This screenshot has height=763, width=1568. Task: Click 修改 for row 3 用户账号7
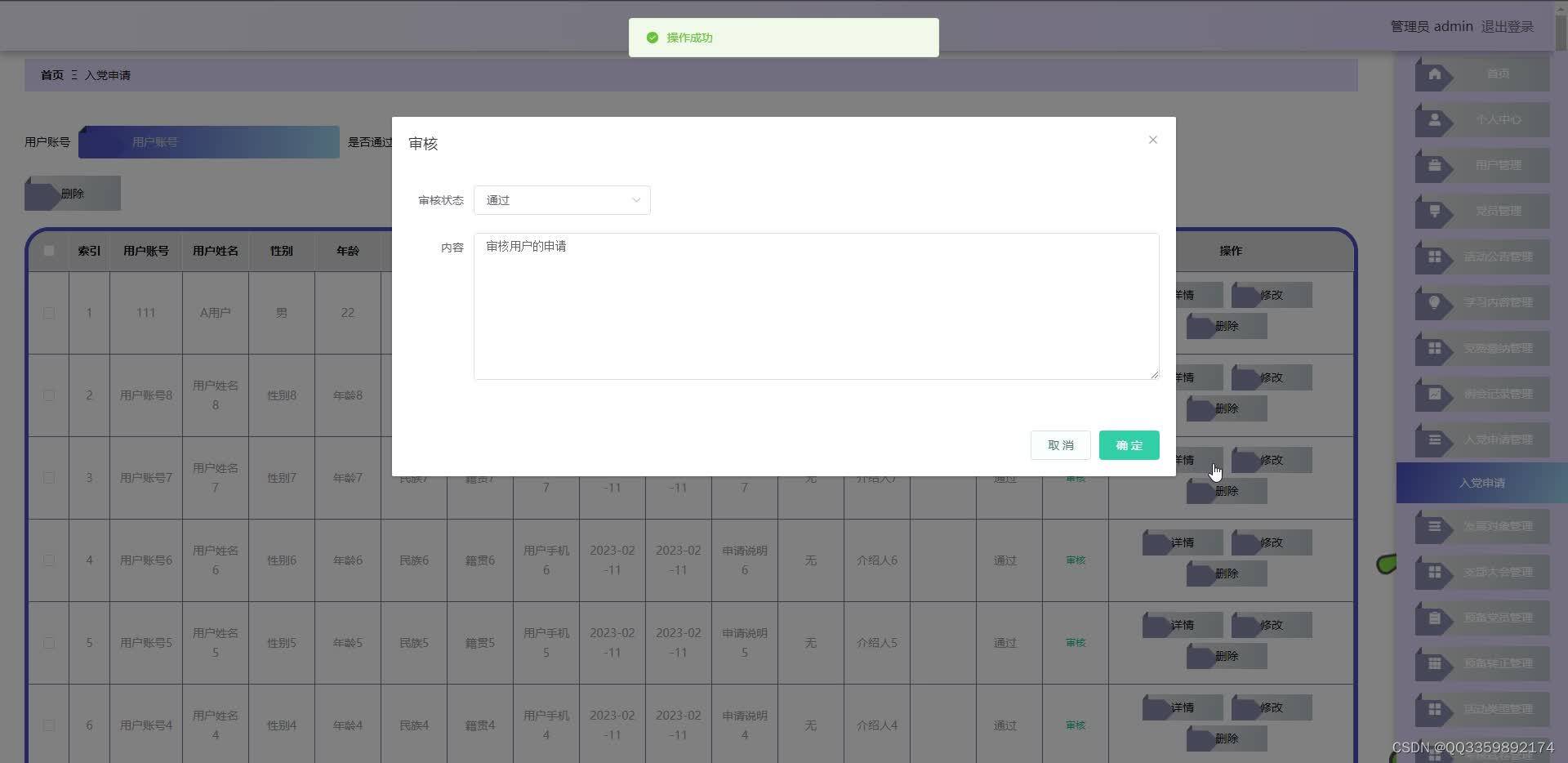[x=1272, y=460]
